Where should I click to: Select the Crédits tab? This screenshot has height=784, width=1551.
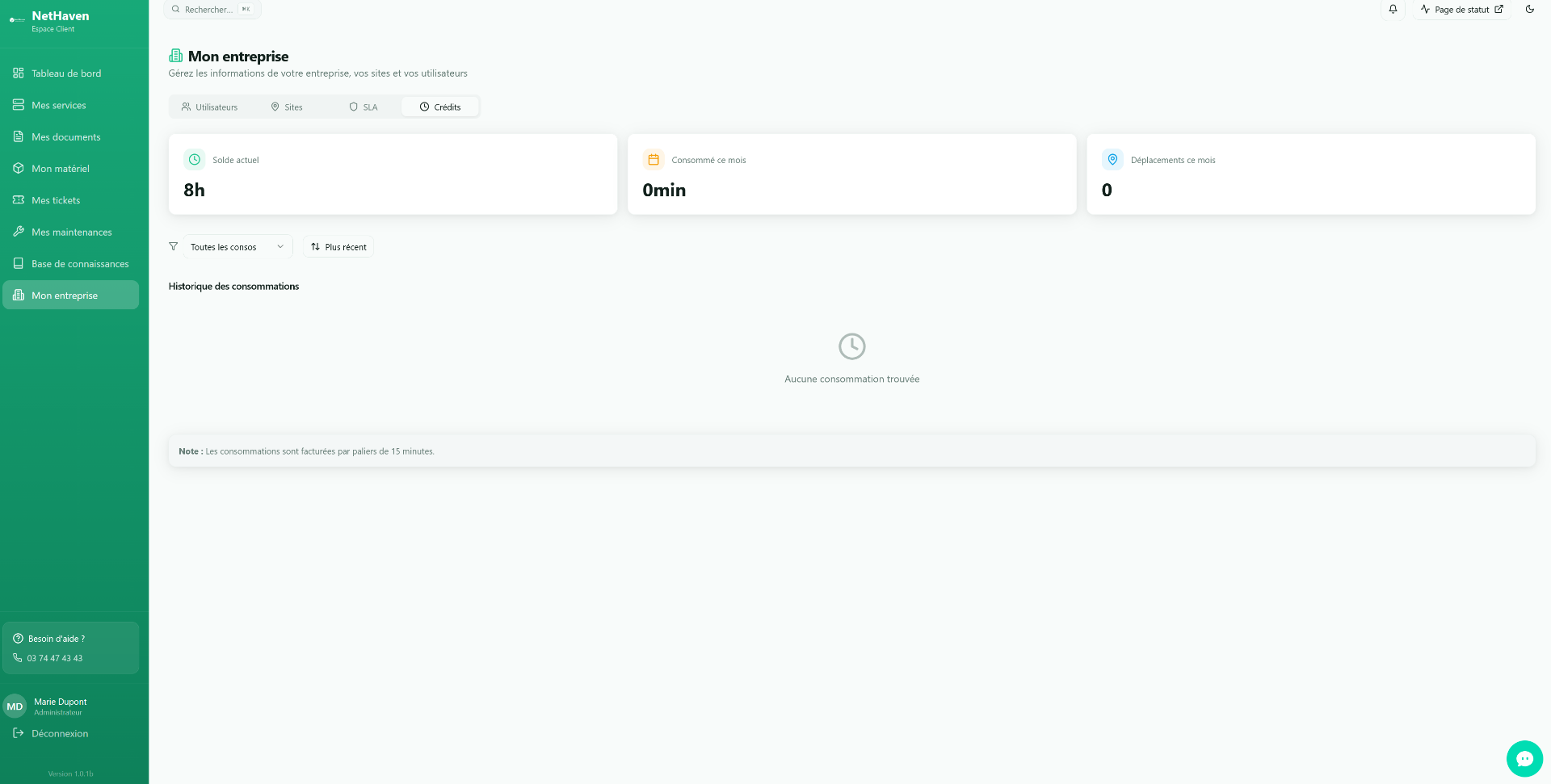coord(440,107)
